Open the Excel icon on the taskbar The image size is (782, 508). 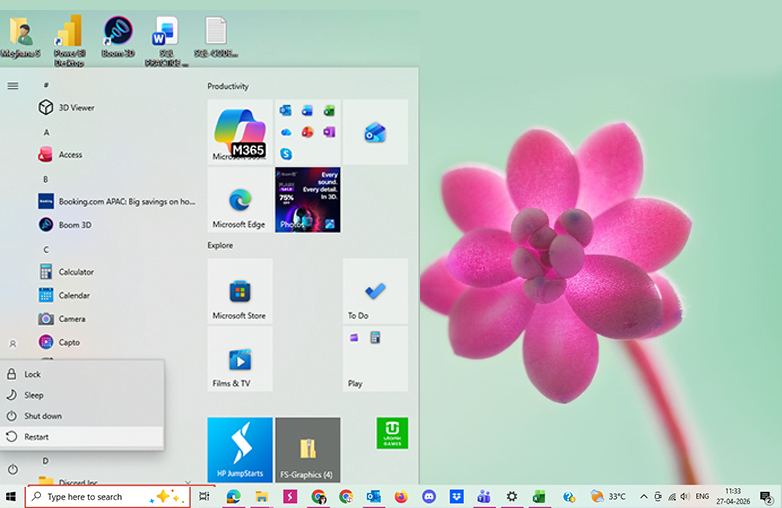coord(539,497)
